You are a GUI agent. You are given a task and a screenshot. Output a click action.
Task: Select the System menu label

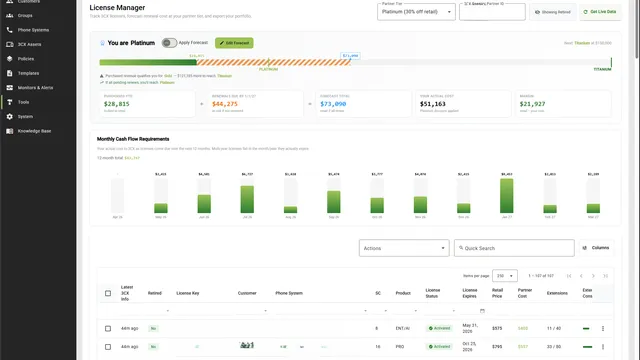pyautogui.click(x=25, y=117)
